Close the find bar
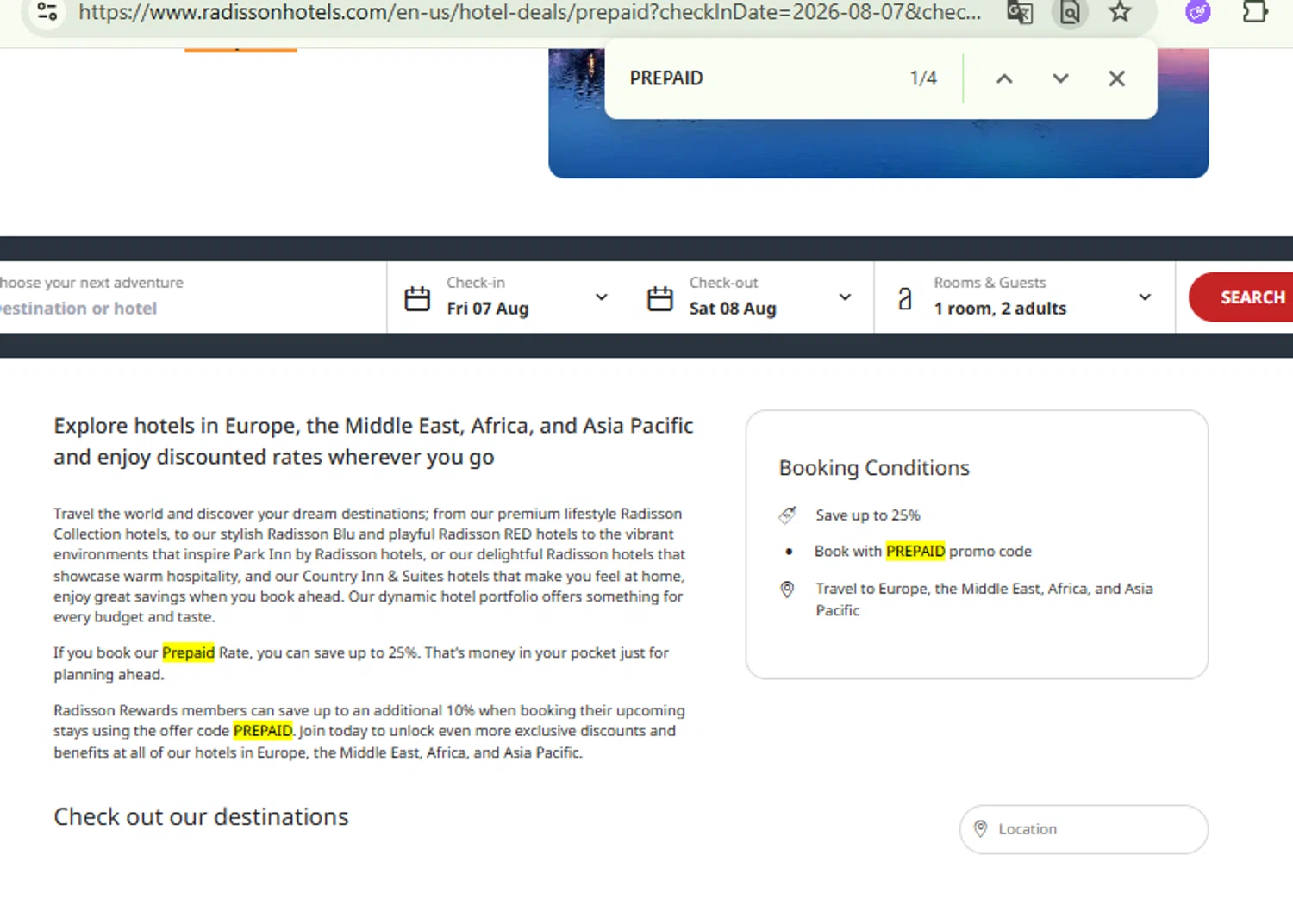This screenshot has height=924, width=1293. (1116, 78)
